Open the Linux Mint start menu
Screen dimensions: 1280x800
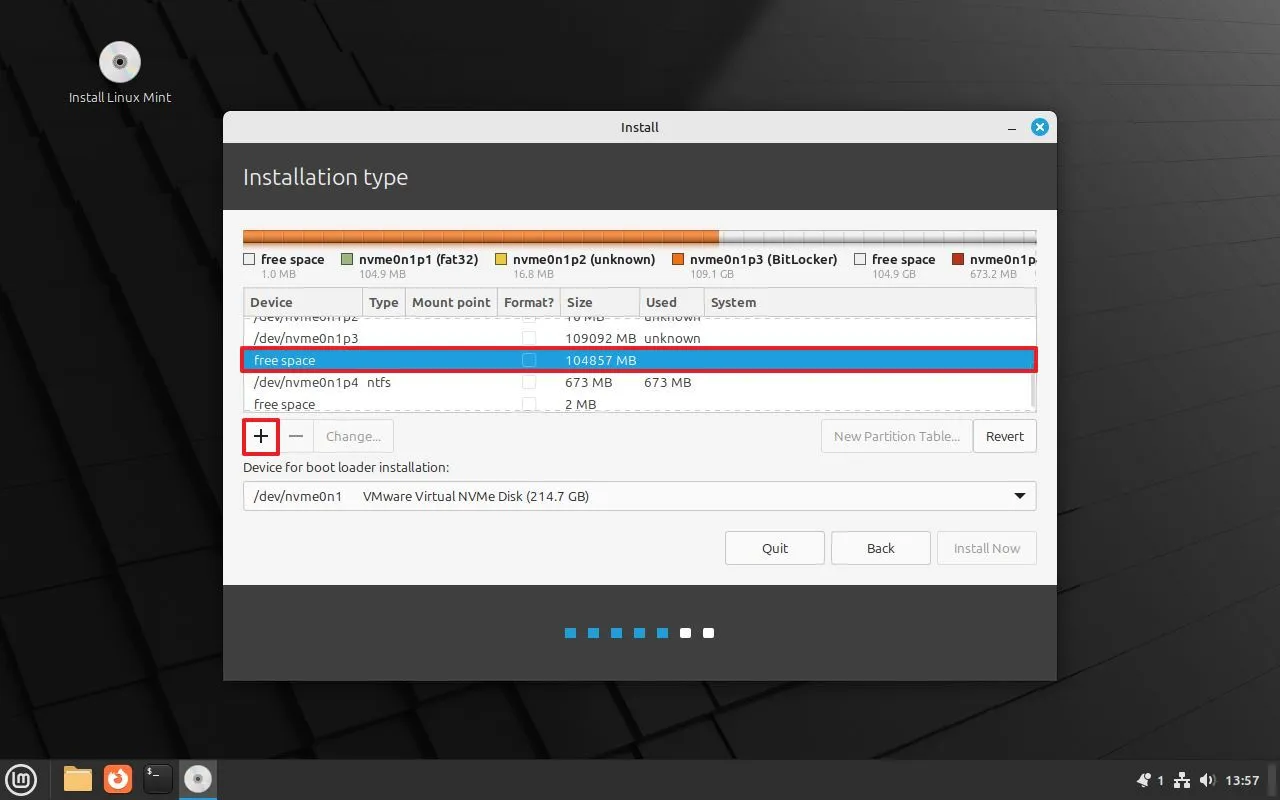(22, 779)
